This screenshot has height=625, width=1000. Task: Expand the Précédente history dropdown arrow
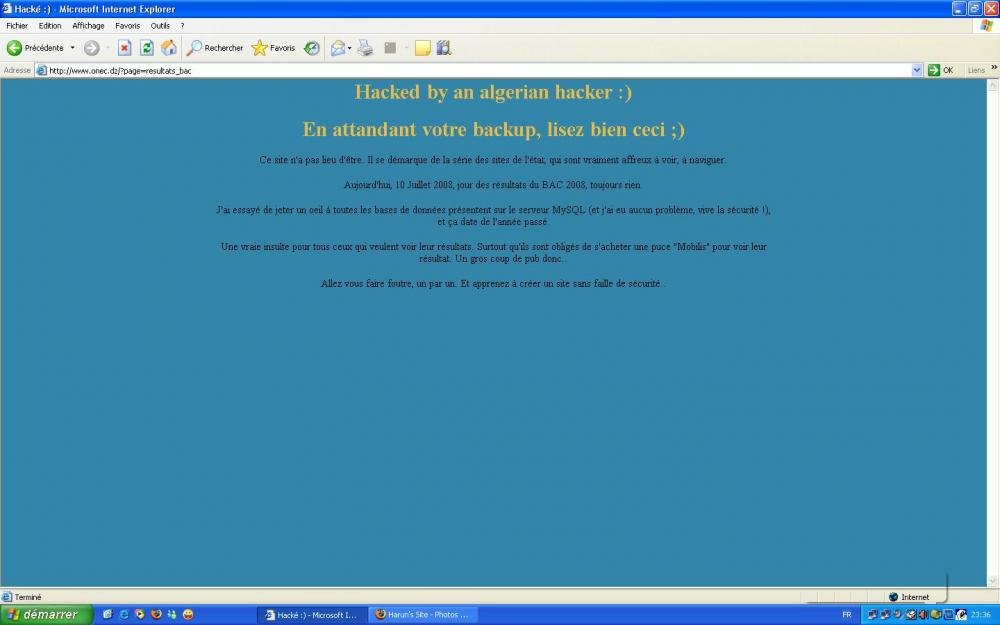coord(72,48)
